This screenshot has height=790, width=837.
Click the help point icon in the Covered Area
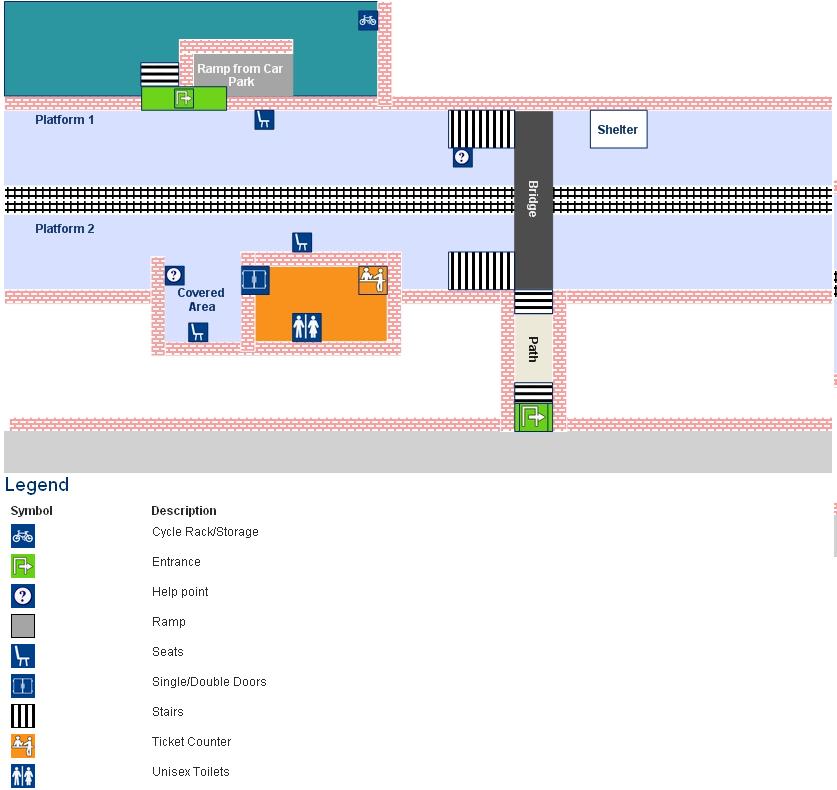point(175,275)
